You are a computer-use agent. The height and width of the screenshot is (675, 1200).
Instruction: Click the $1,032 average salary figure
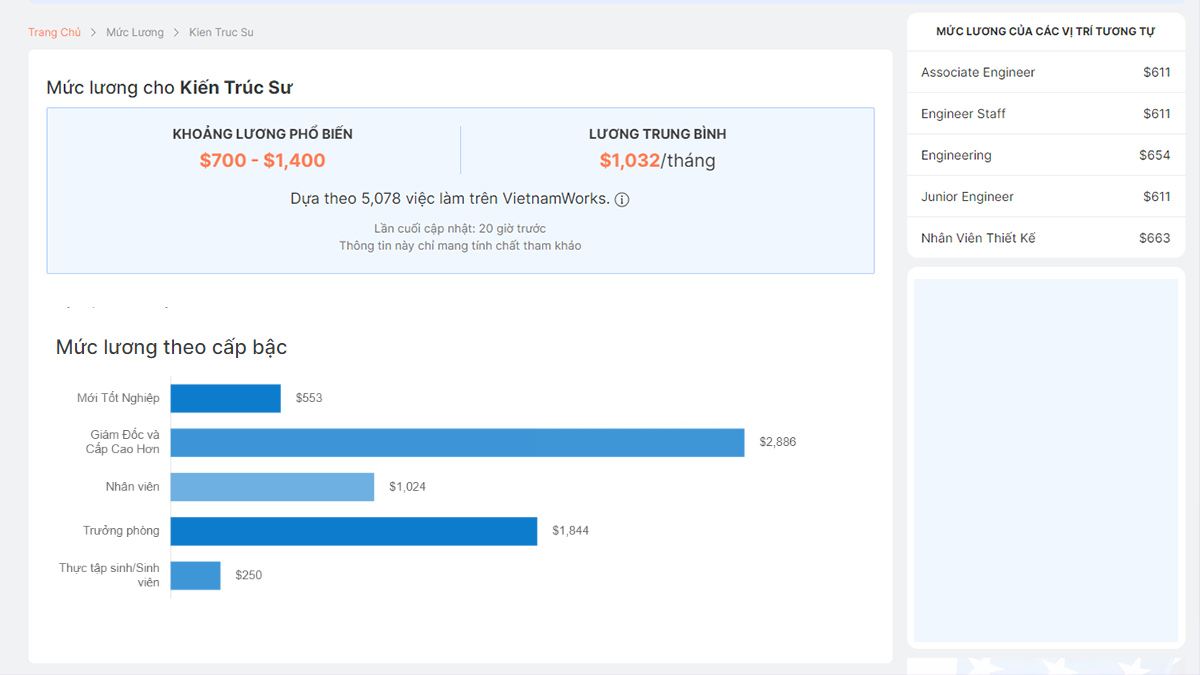630,160
